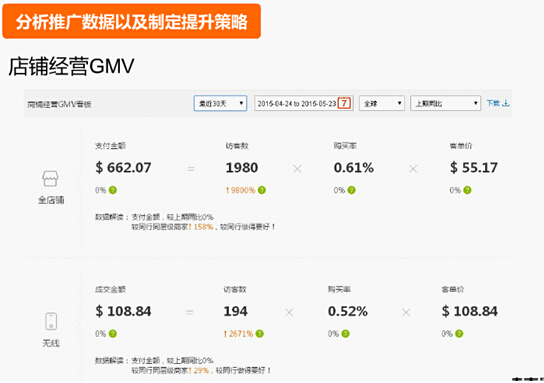Image resolution: width=544 pixels, height=383 pixels.
Task: Click help icon under 无线 客单价 $ 108.84
Action: [x=459, y=334]
